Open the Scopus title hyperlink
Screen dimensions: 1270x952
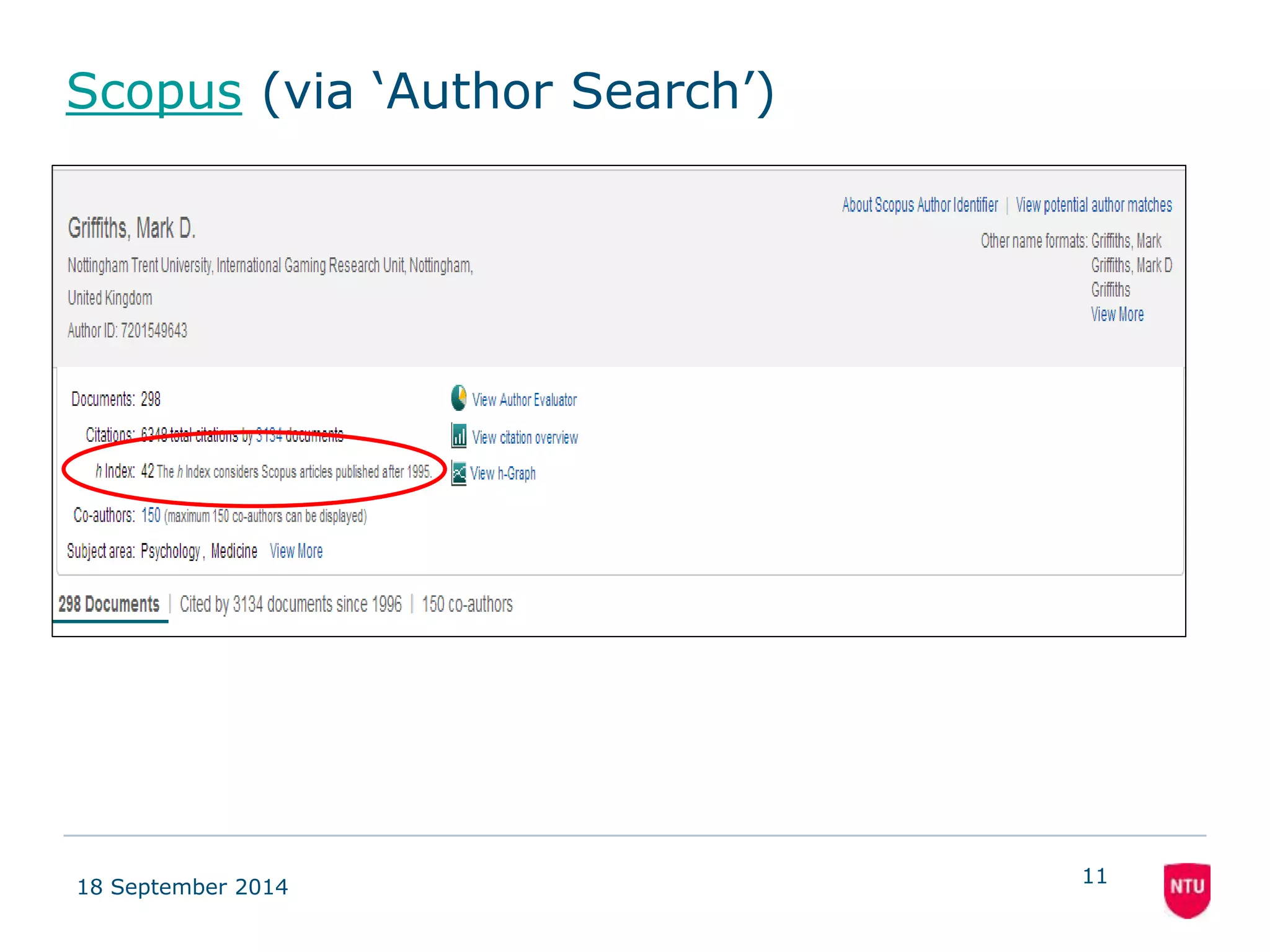tap(154, 92)
